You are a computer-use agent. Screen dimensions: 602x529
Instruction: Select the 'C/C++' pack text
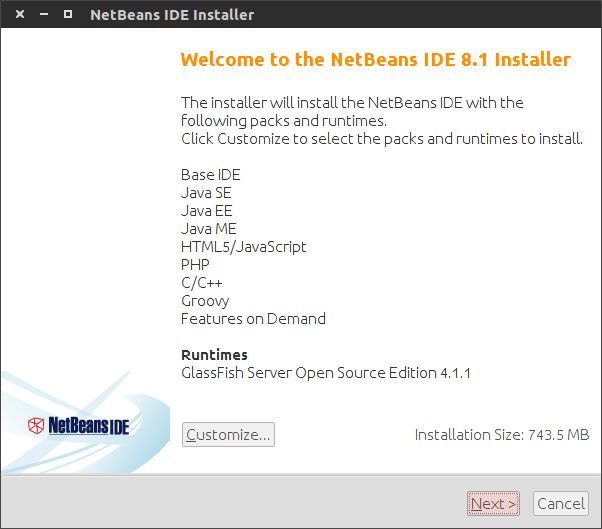pyautogui.click(x=202, y=283)
